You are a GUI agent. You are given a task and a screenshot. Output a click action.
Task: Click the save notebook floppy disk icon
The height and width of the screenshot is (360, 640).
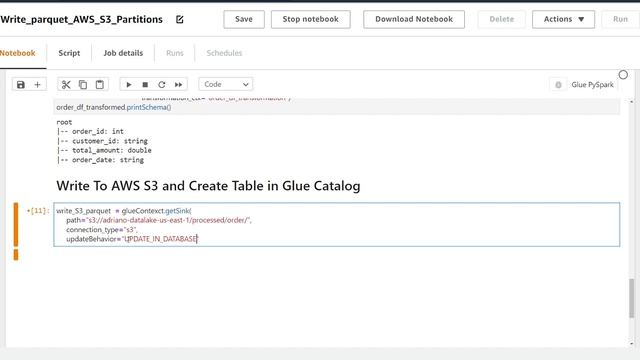point(21,84)
